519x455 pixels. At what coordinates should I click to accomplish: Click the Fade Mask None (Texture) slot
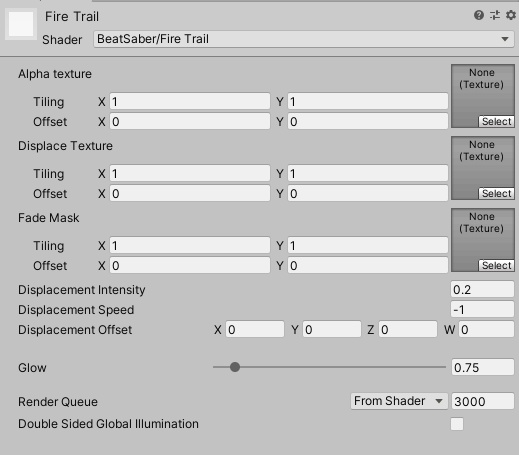pyautogui.click(x=483, y=240)
